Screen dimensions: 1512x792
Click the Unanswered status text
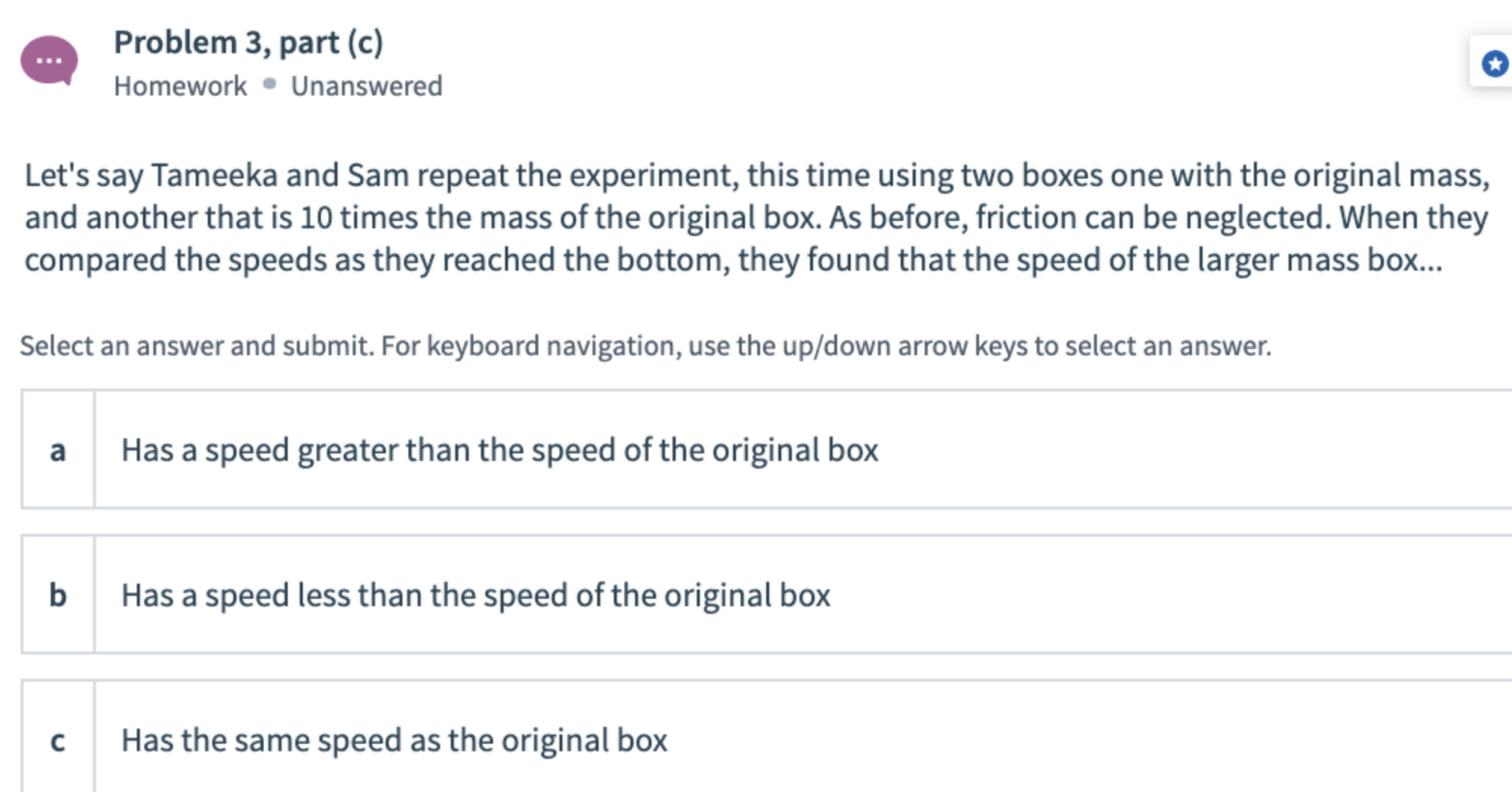(367, 86)
